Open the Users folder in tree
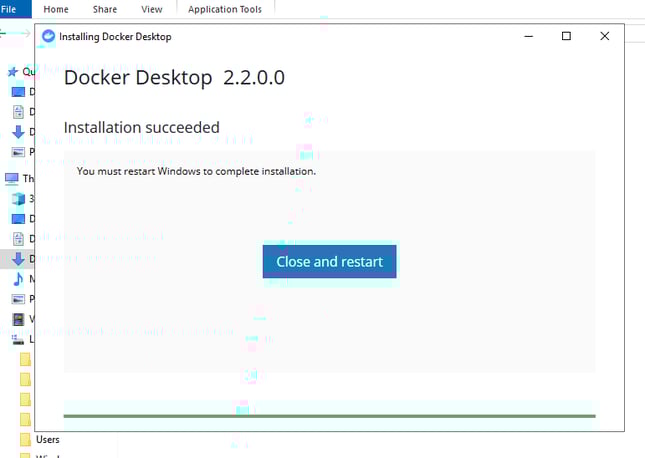This screenshot has height=458, width=645. pyautogui.click(x=47, y=439)
